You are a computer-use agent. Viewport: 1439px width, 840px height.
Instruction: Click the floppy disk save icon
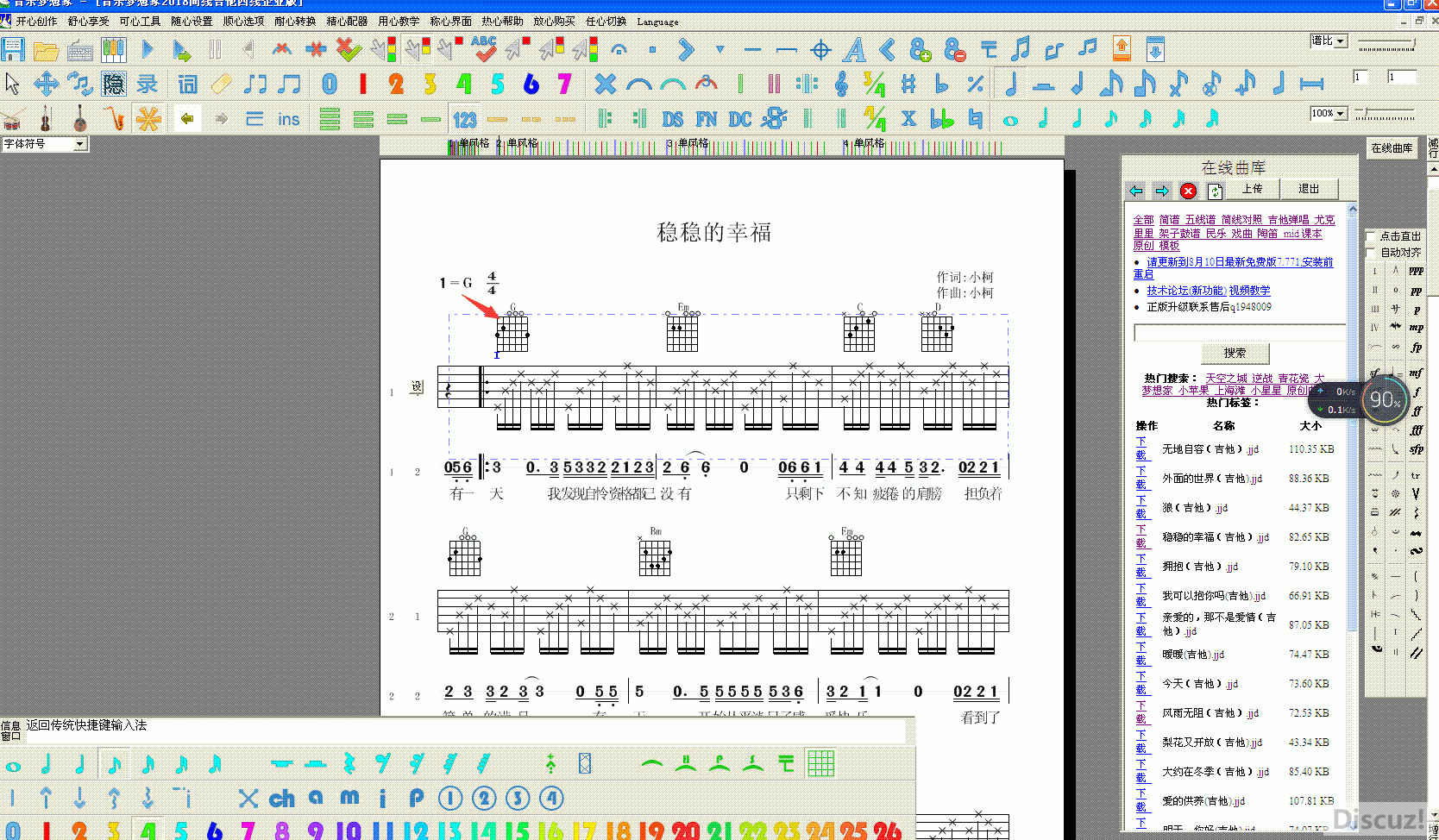[13, 49]
